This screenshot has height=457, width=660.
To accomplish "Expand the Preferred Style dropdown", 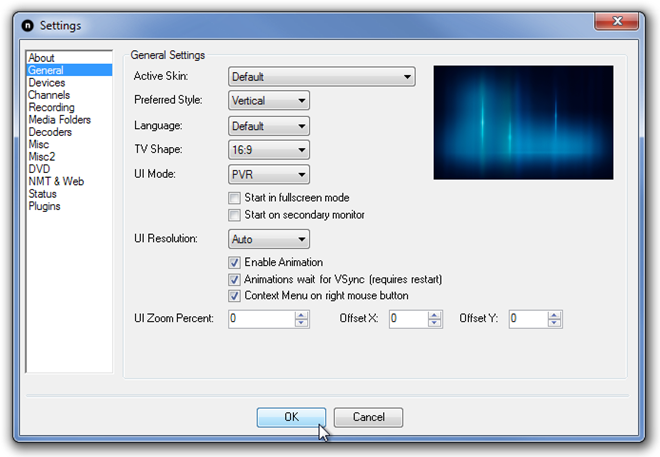I will pyautogui.click(x=269, y=101).
